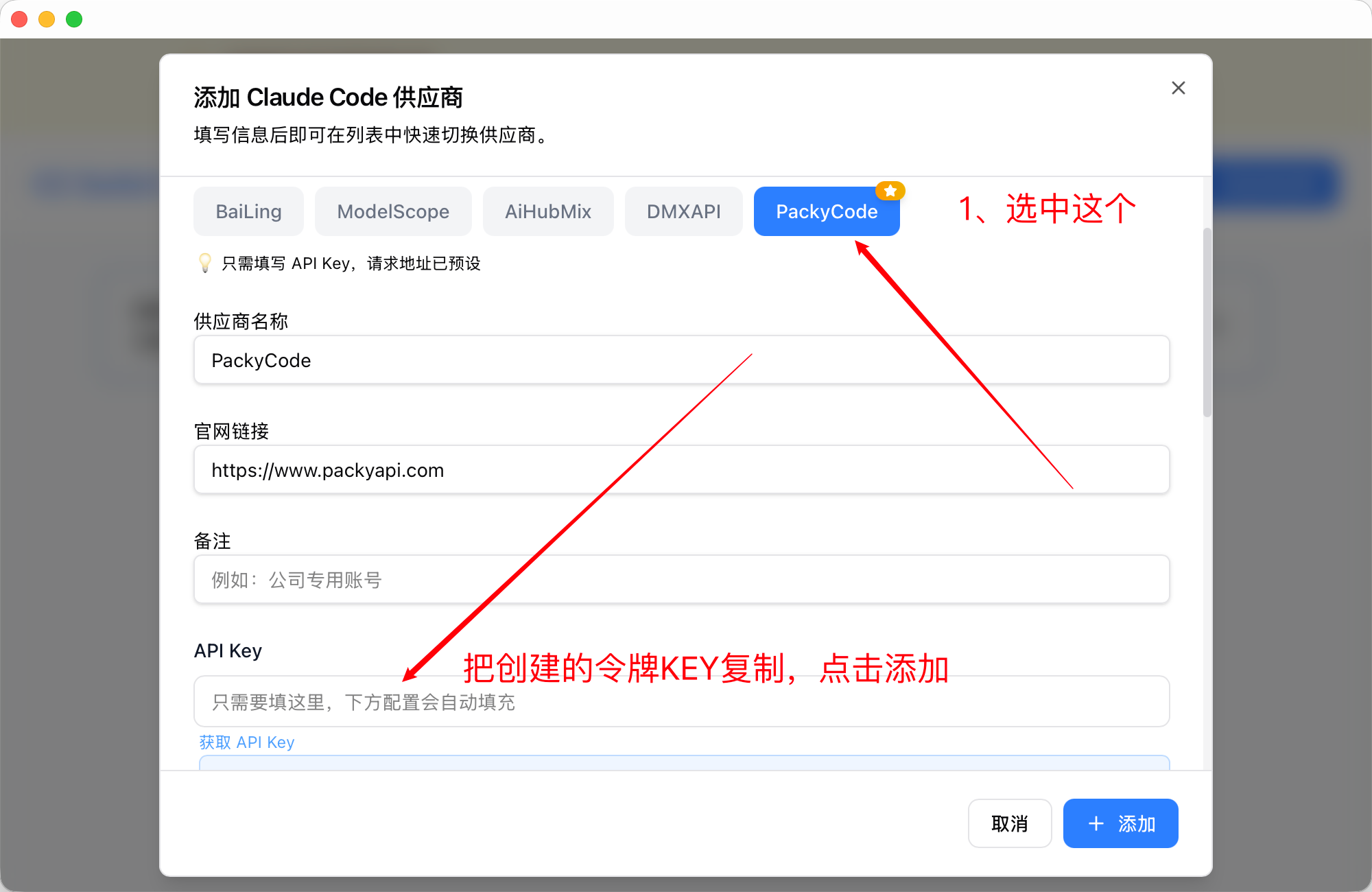Select the BaiLing provider preset

[248, 211]
